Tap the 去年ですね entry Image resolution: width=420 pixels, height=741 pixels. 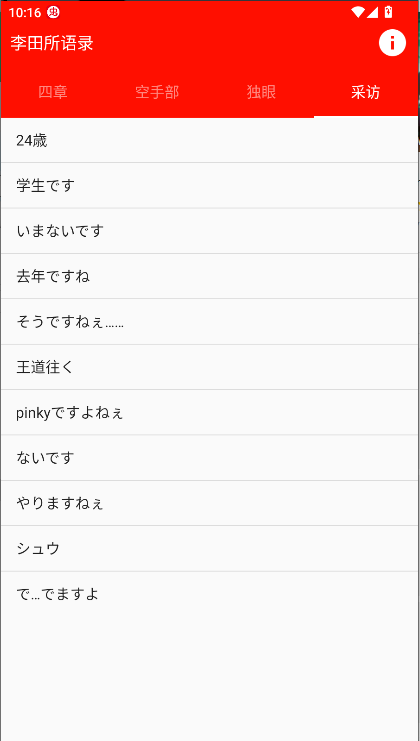[209, 276]
